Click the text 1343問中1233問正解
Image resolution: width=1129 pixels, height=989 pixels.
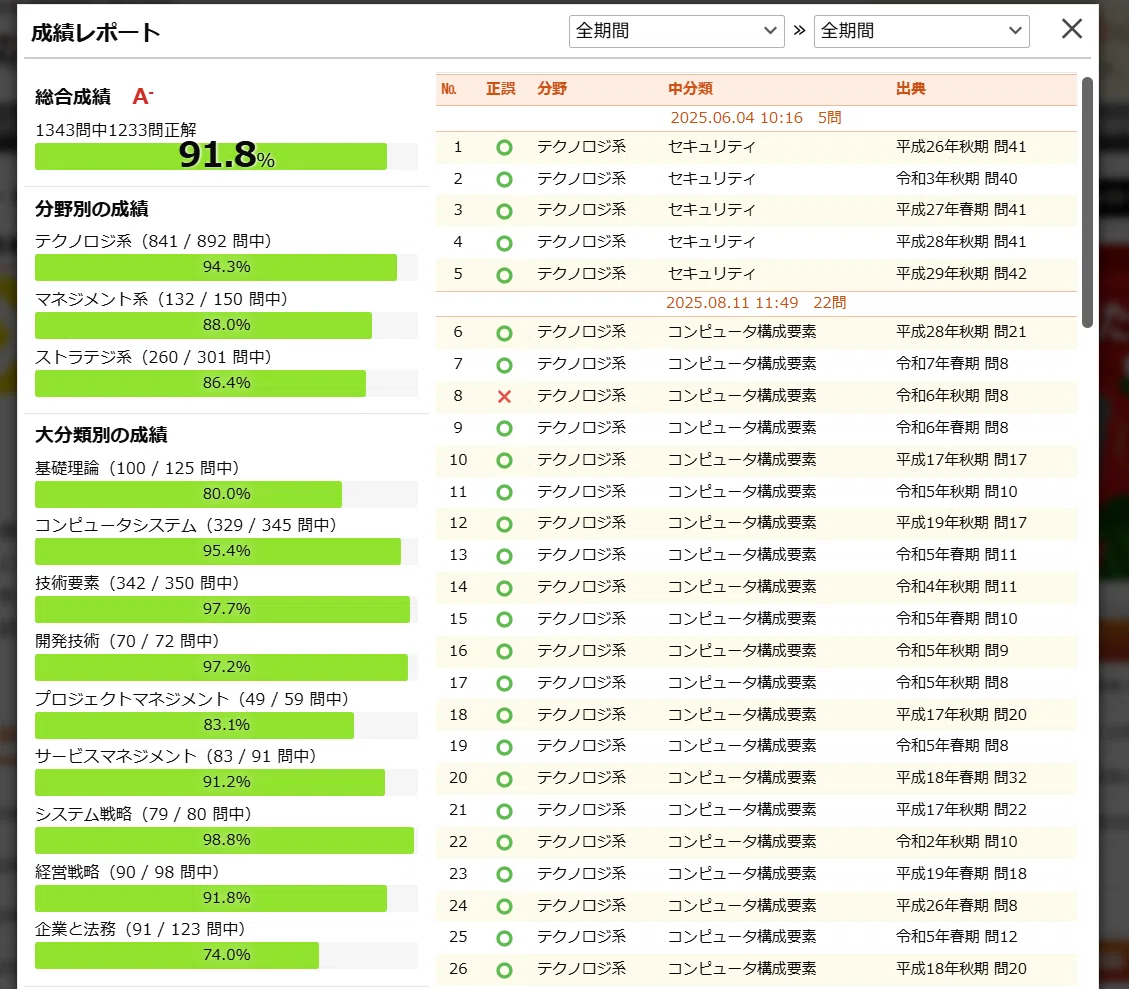[116, 130]
